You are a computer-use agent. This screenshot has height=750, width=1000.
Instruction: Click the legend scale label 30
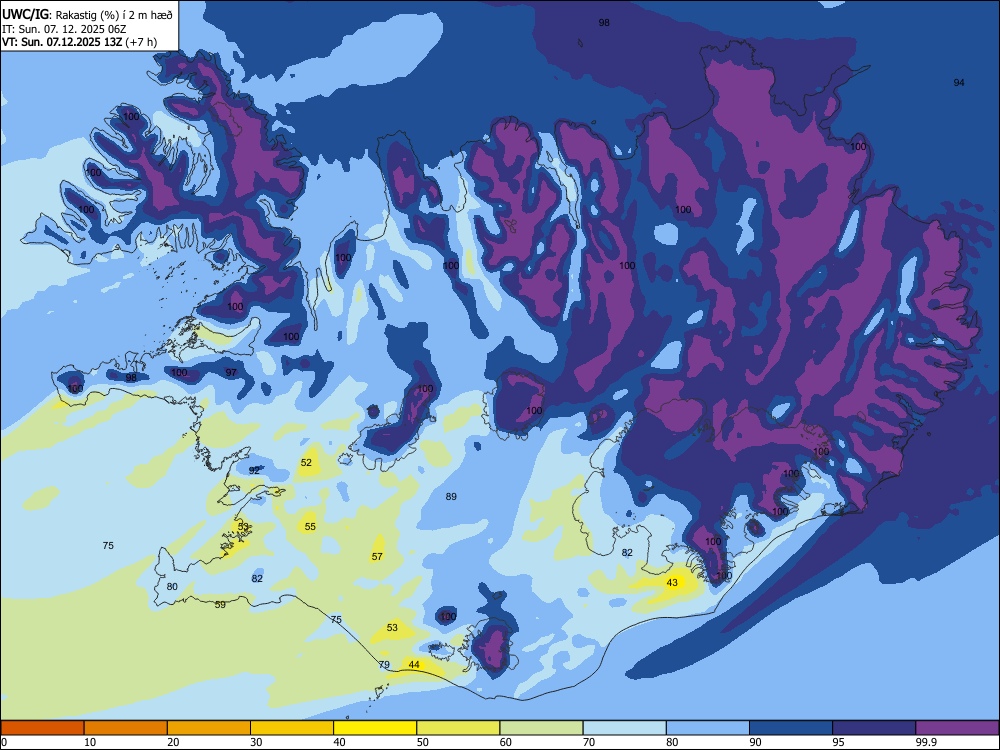(256, 742)
